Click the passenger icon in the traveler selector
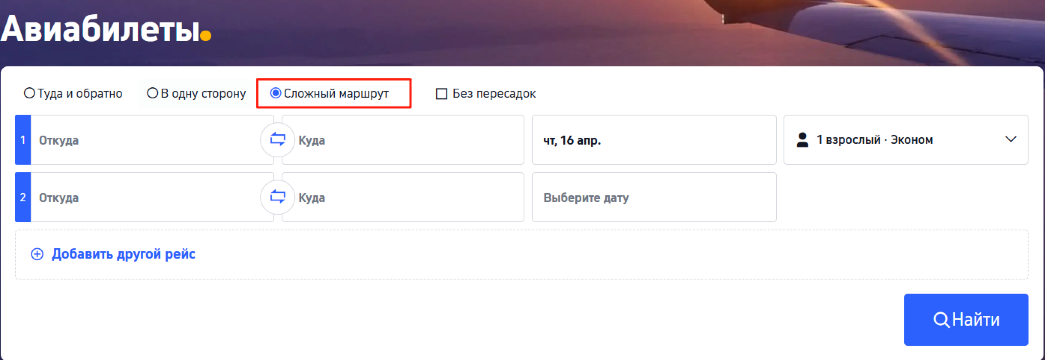Image resolution: width=1045 pixels, height=360 pixels. pos(802,140)
